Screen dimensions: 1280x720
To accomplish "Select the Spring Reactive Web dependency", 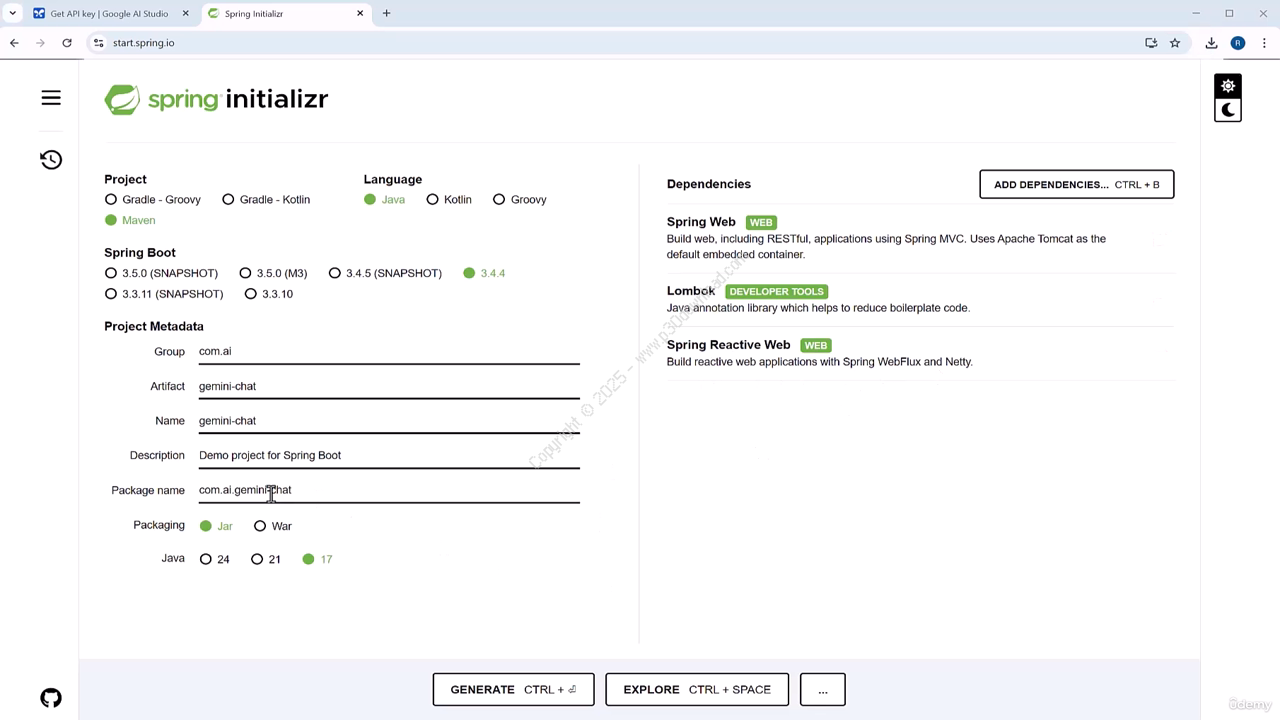I will [x=920, y=353].
